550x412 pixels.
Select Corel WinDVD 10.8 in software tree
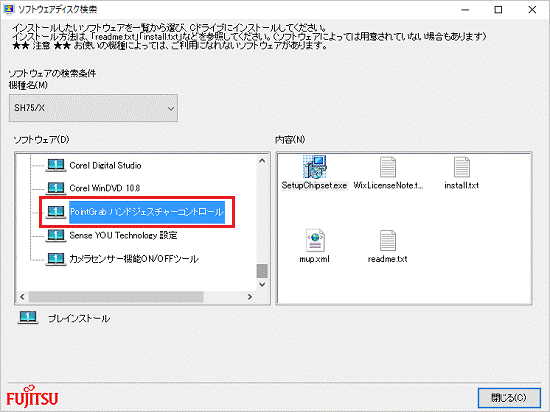pyautogui.click(x=105, y=188)
